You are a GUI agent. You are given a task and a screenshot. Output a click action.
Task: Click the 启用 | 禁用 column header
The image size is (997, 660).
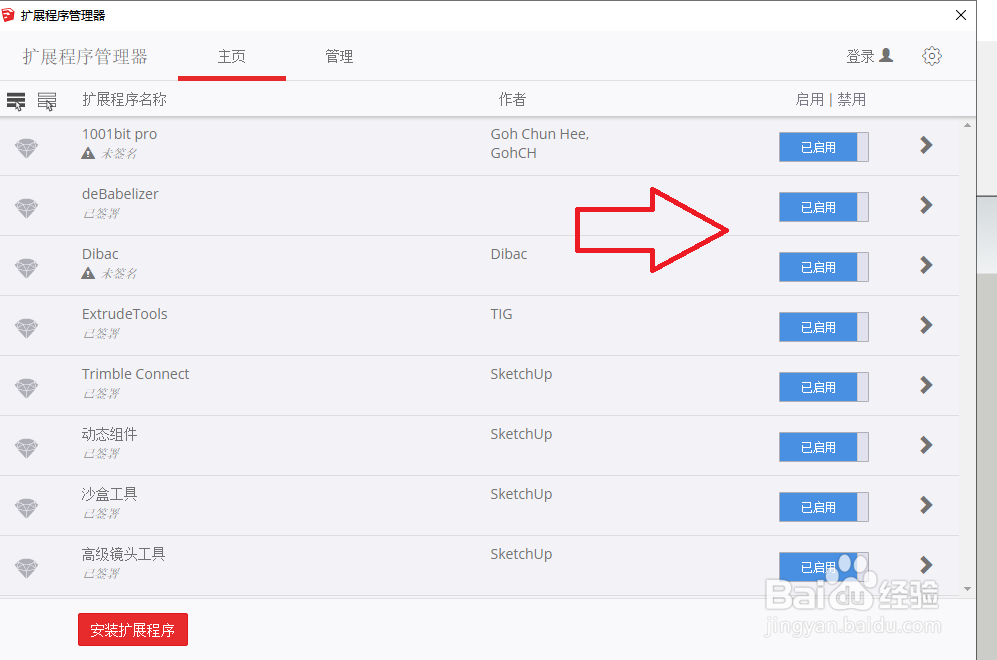point(830,99)
